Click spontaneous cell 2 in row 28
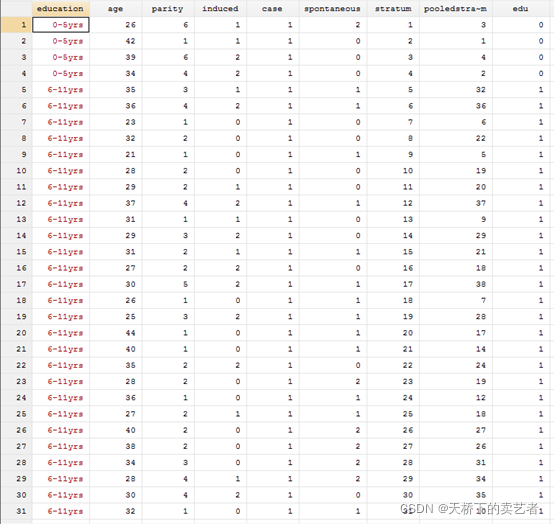Screen dimensions: 554x524 click(332, 462)
